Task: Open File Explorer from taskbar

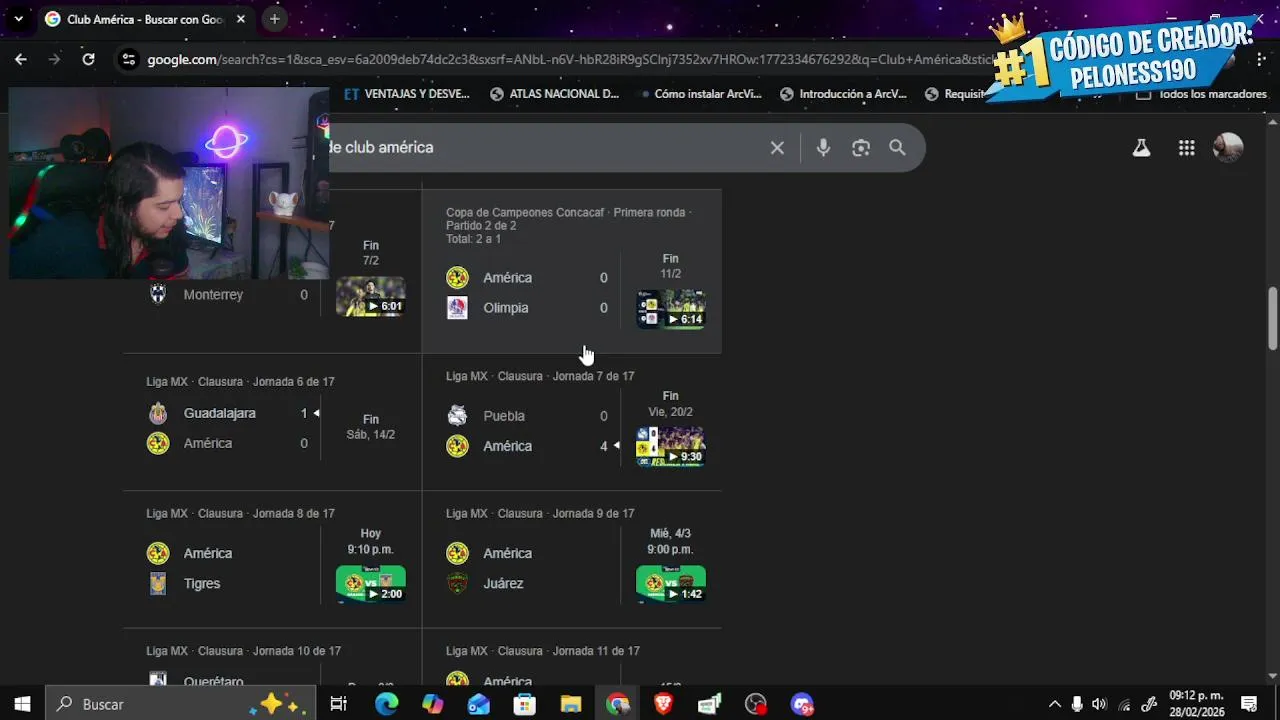Action: [571, 704]
